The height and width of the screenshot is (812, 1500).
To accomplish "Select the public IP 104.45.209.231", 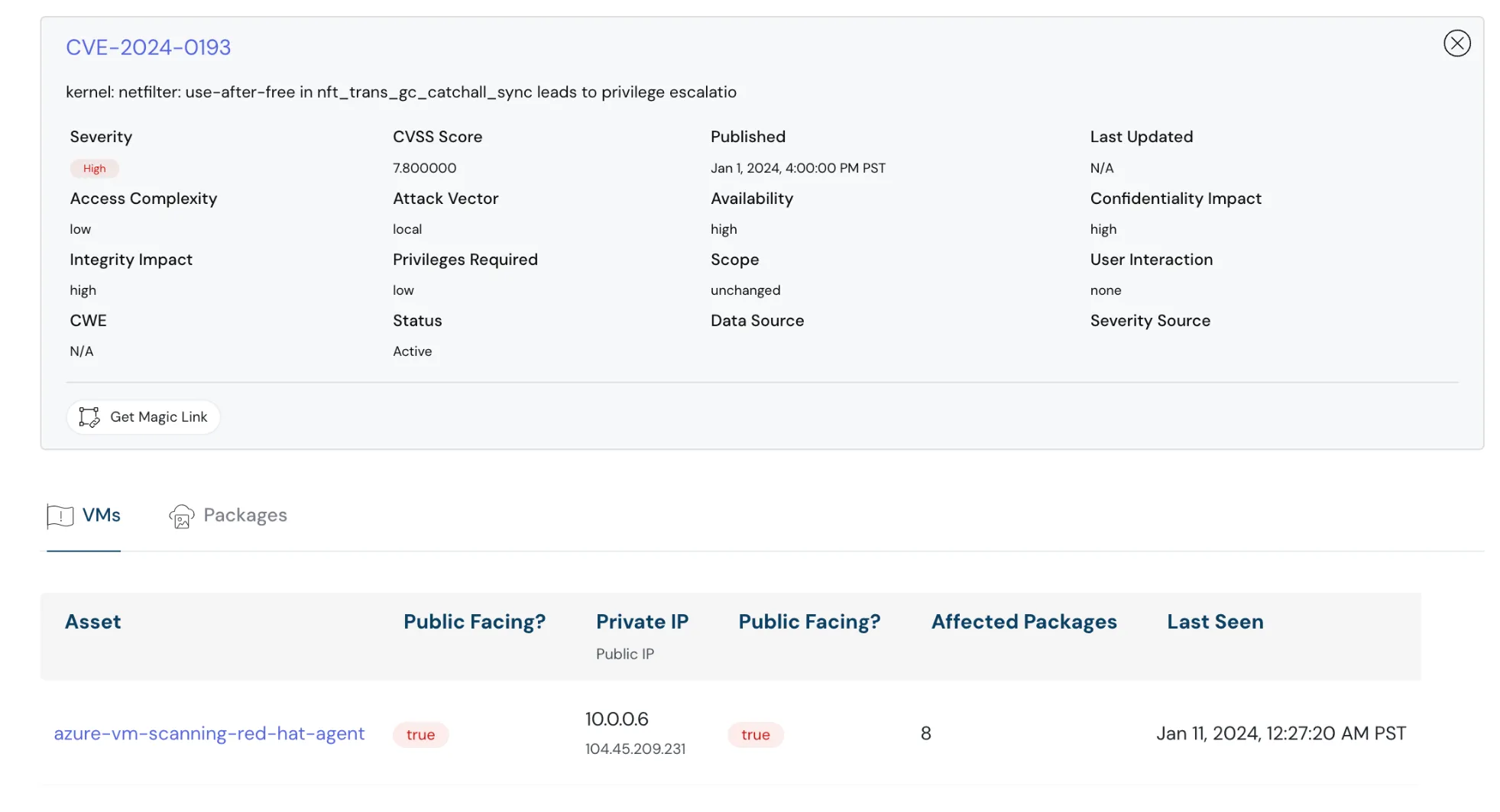I will tap(635, 749).
